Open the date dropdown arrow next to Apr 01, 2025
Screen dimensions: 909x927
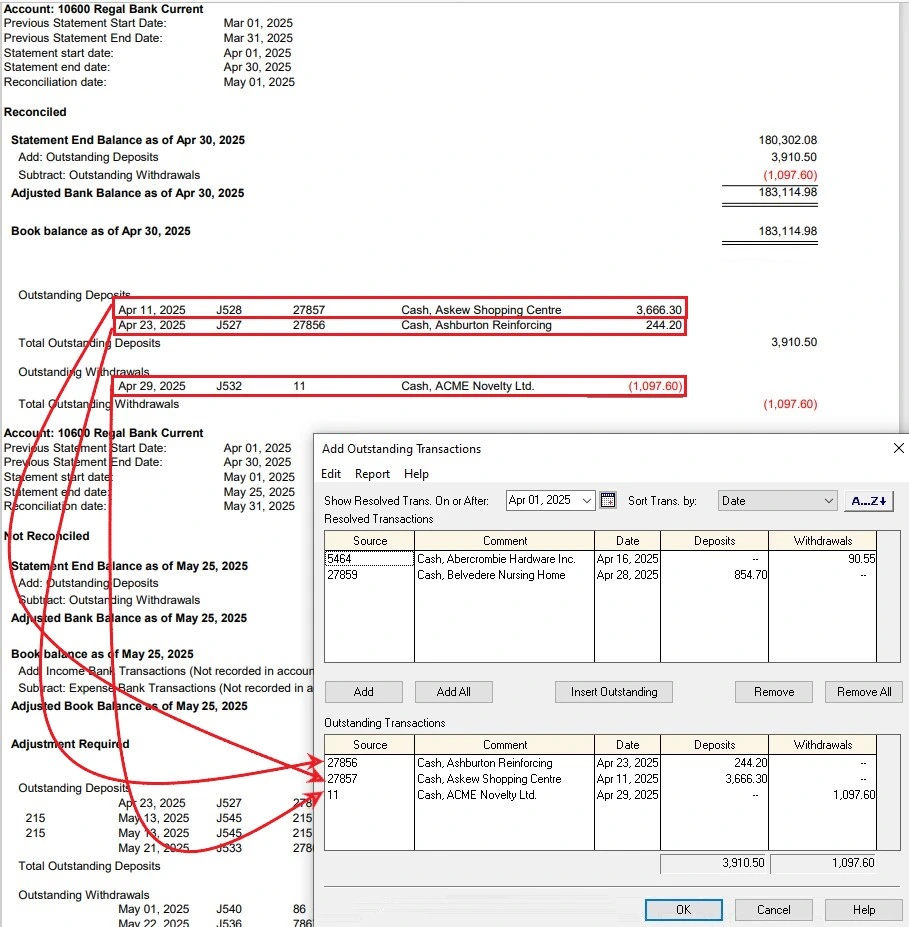(589, 500)
